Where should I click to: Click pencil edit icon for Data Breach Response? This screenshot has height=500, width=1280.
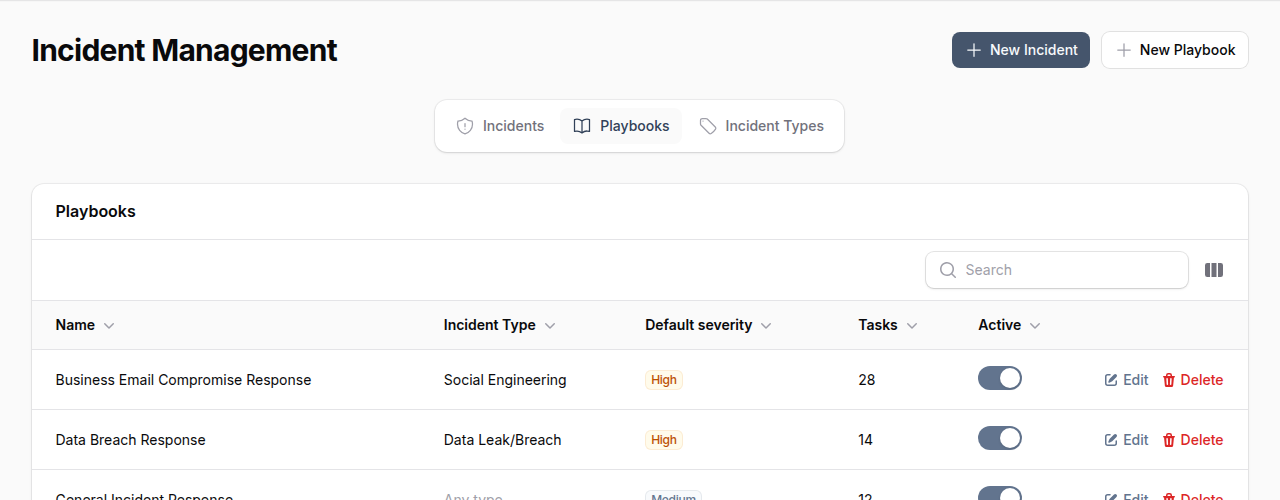[1111, 440]
